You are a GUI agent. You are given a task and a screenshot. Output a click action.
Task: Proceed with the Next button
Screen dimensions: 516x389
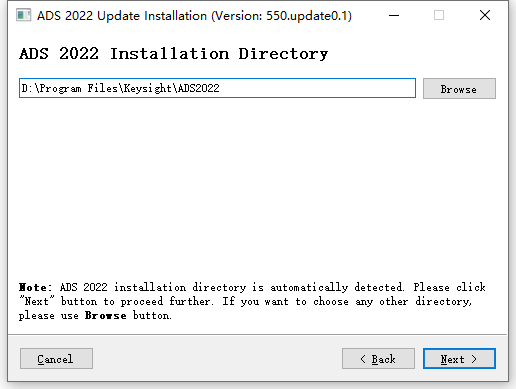coord(459,359)
